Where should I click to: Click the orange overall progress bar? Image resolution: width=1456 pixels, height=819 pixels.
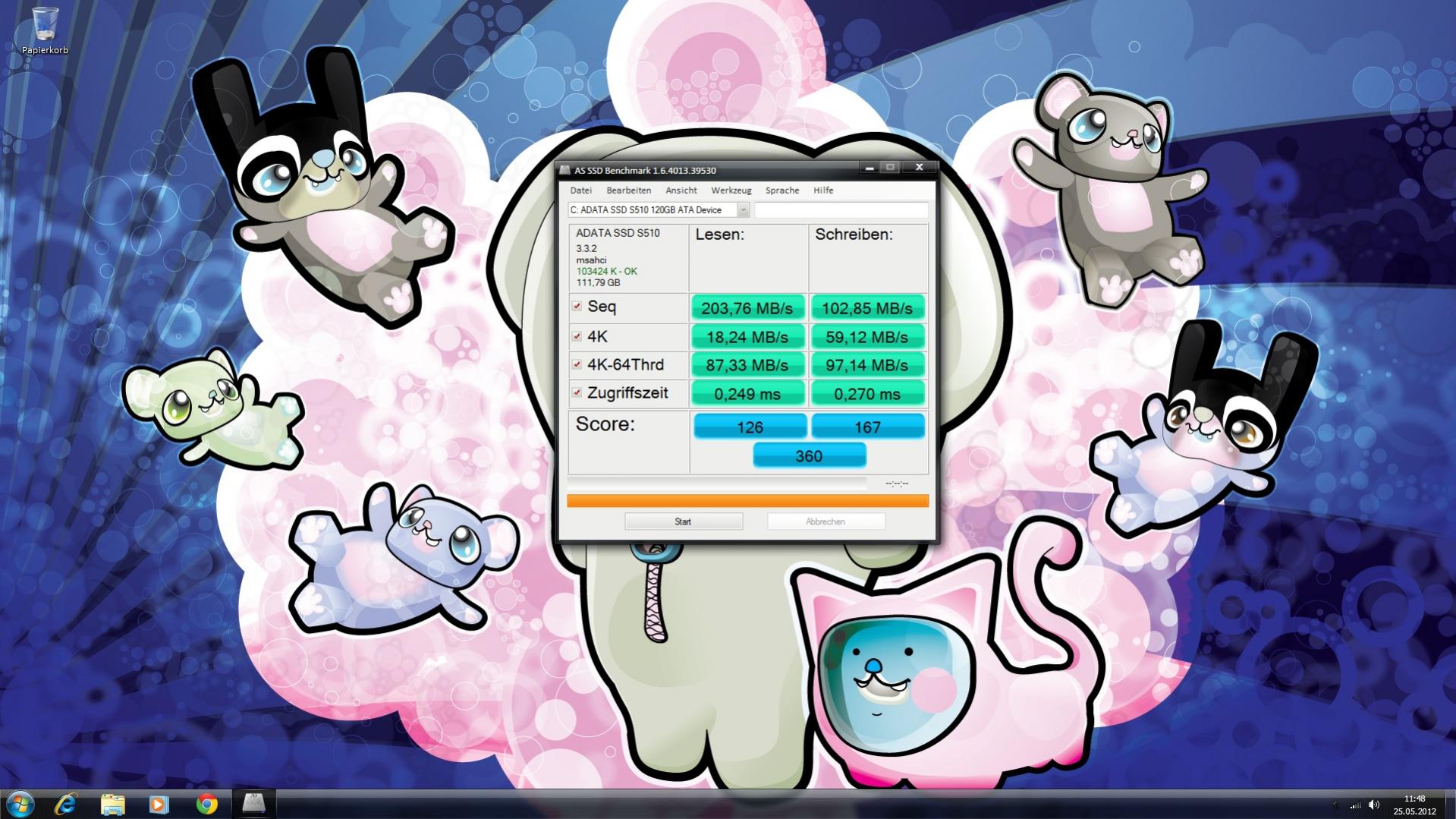747,501
